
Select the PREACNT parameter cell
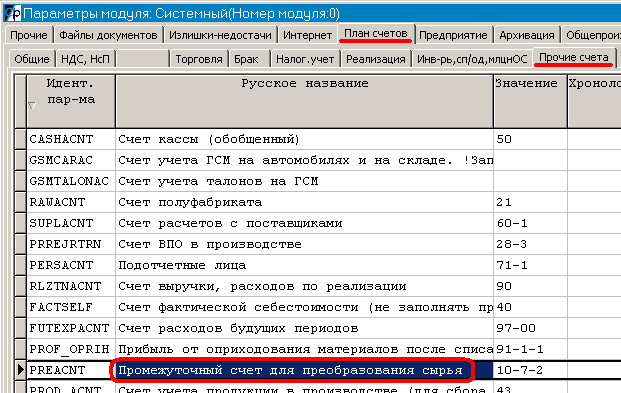click(70, 370)
